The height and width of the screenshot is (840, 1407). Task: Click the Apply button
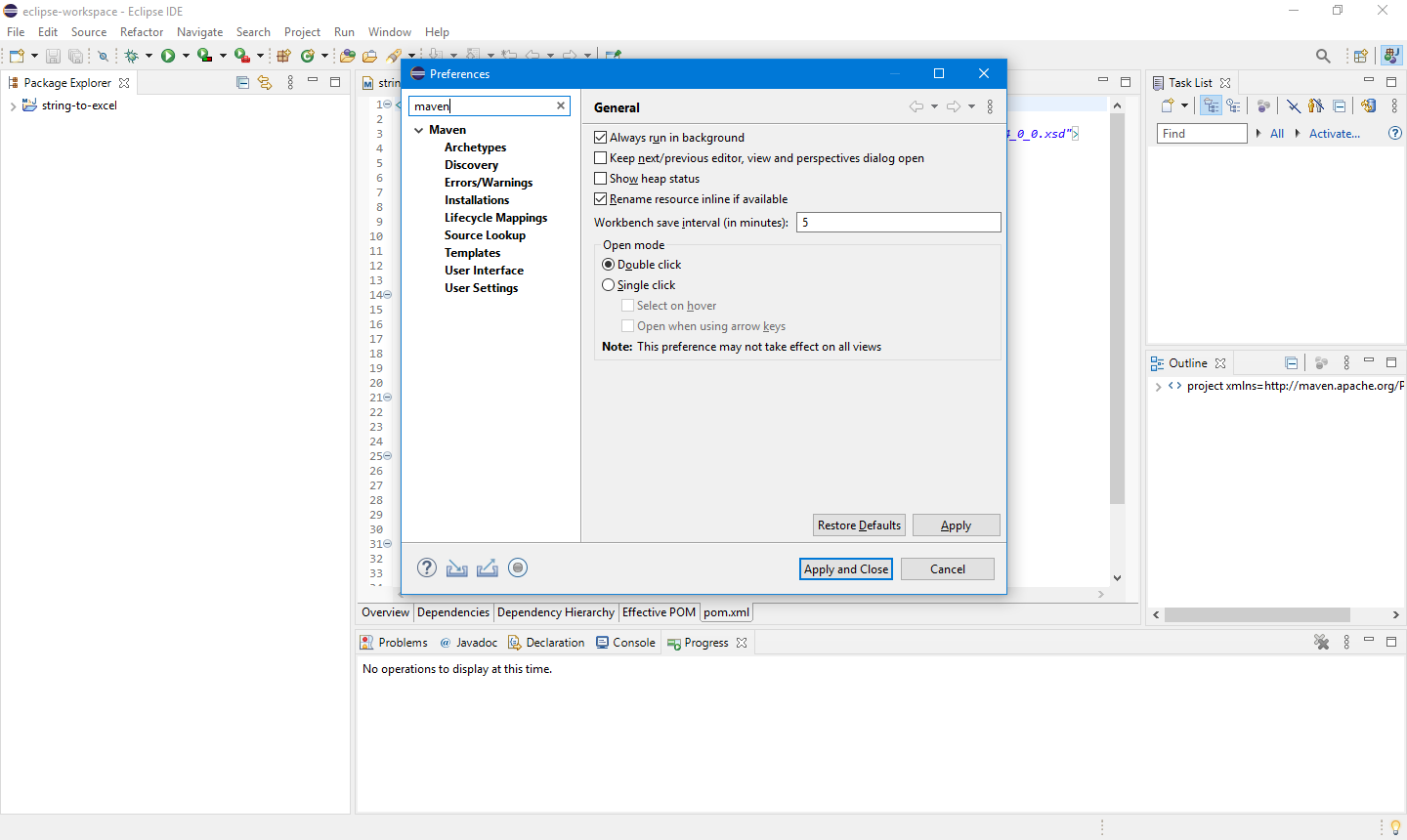(957, 525)
